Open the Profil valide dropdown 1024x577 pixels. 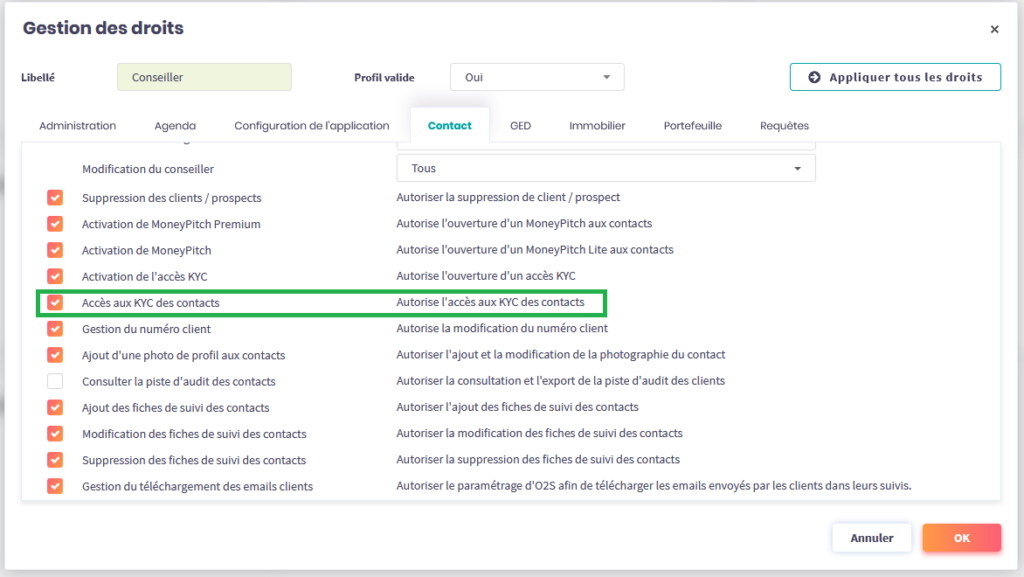[537, 77]
